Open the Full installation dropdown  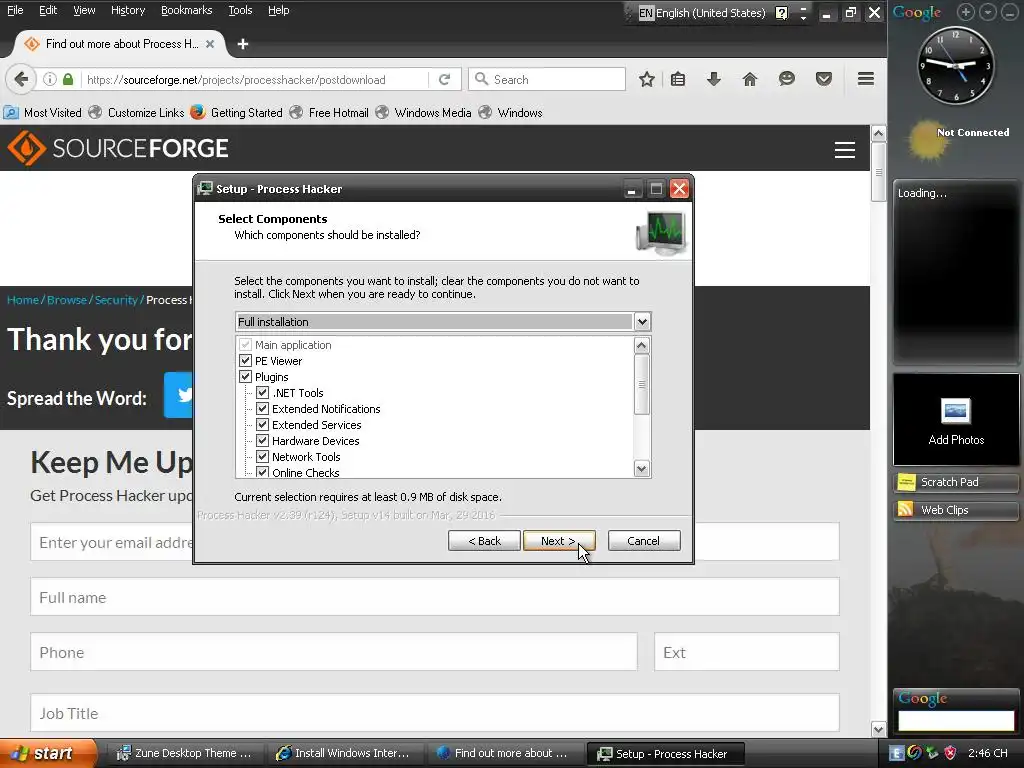coord(642,321)
